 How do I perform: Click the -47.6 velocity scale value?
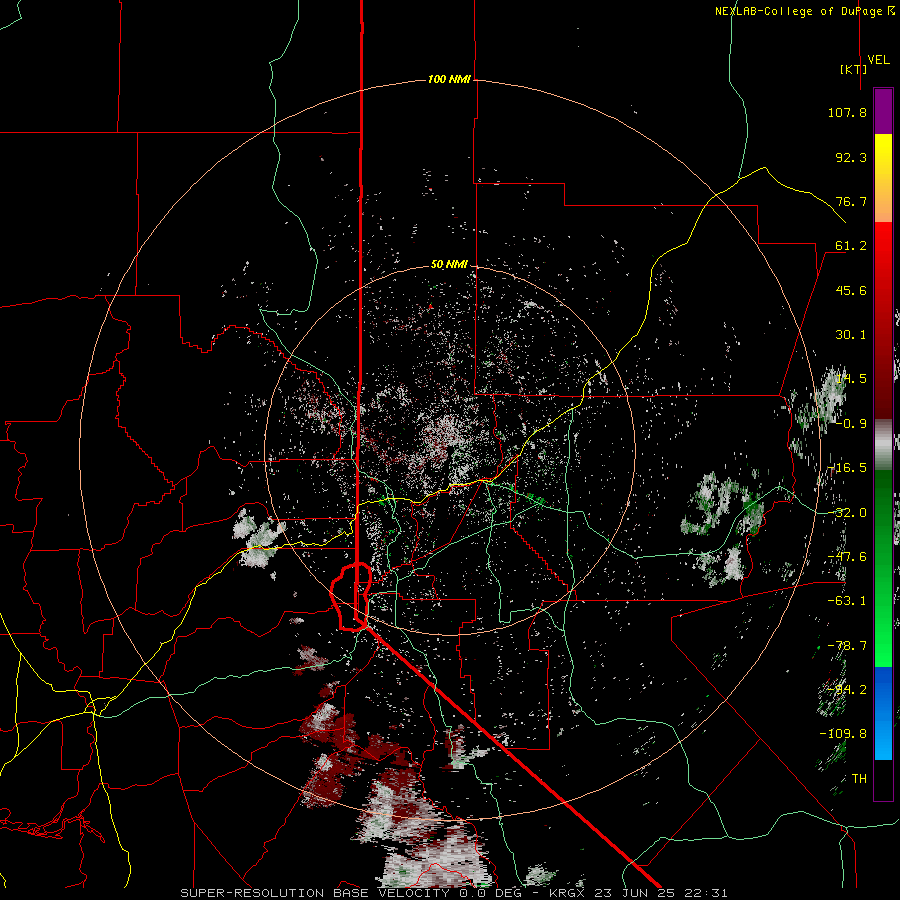coord(847,557)
